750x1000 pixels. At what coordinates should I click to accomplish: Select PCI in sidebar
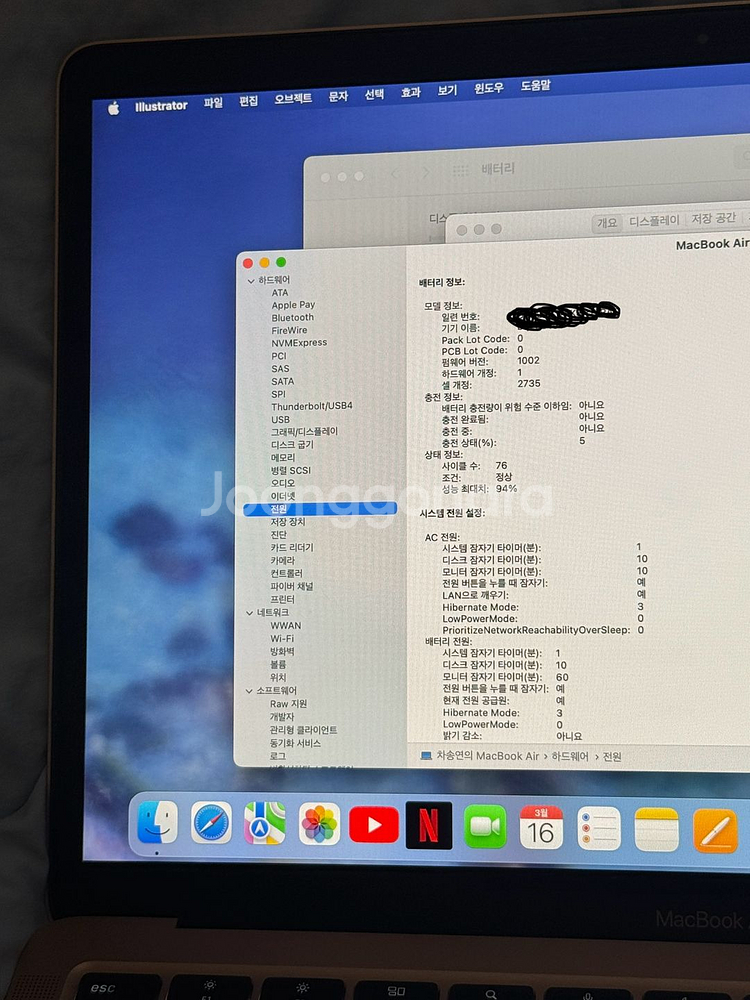[x=279, y=356]
